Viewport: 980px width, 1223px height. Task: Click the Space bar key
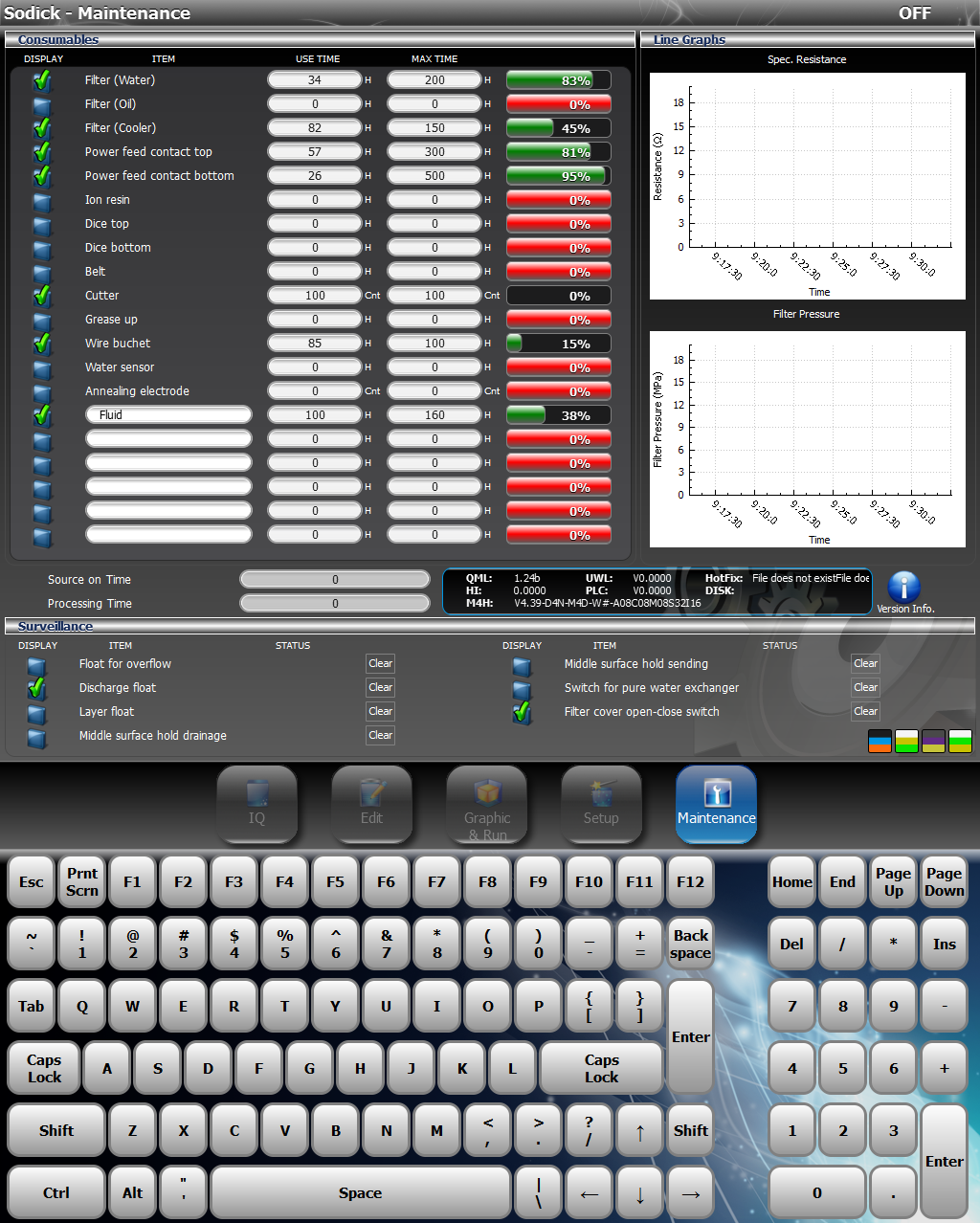pyautogui.click(x=360, y=1193)
